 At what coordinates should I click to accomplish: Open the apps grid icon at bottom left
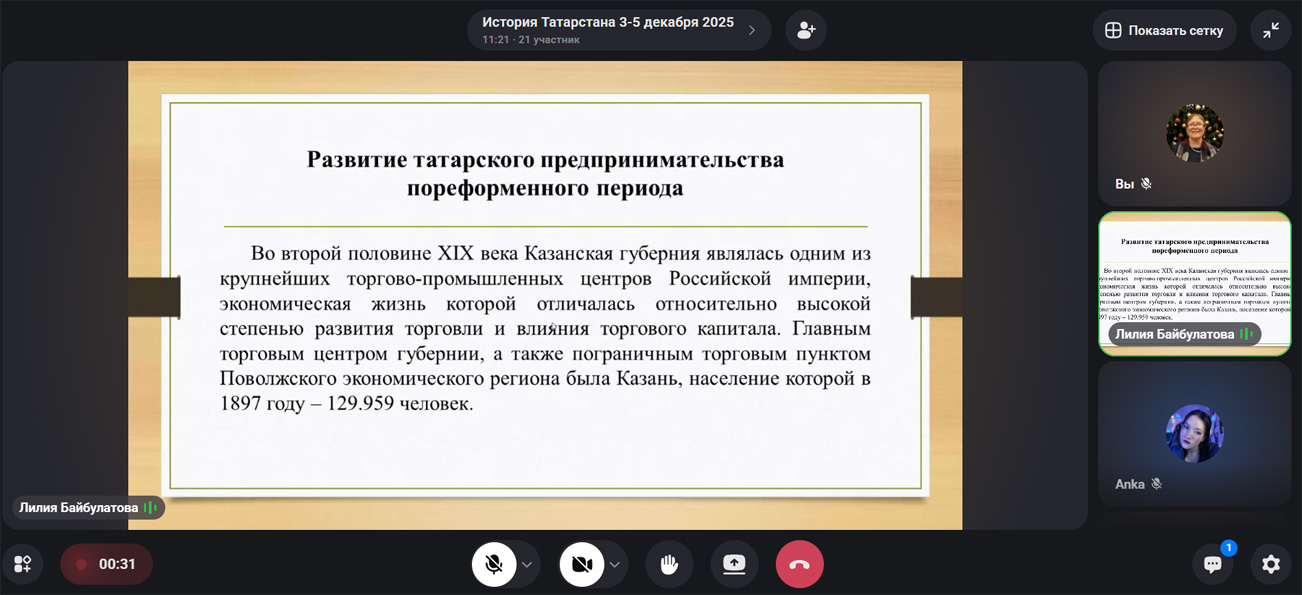coord(22,564)
